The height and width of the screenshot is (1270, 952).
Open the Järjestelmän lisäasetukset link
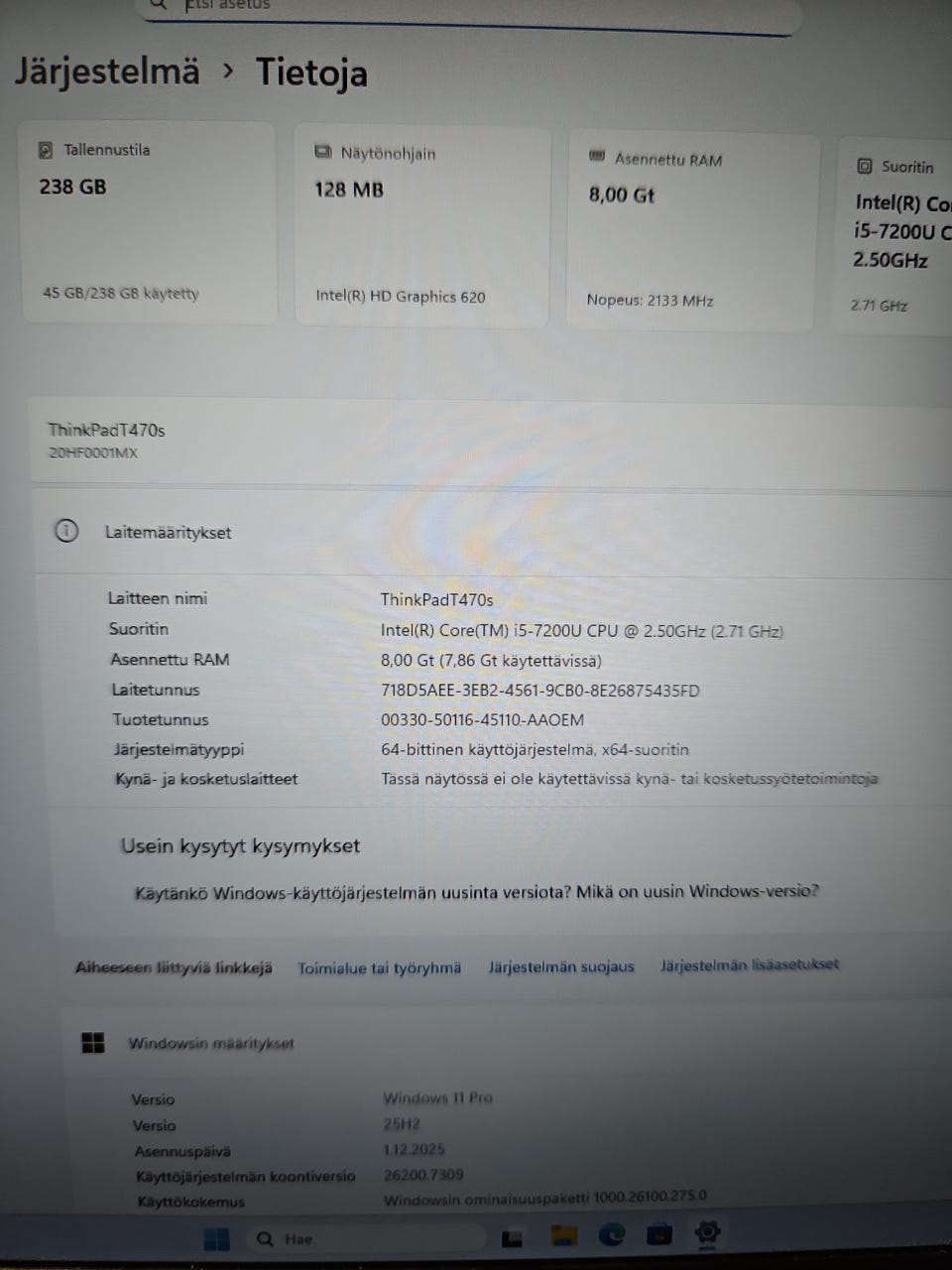[749, 963]
